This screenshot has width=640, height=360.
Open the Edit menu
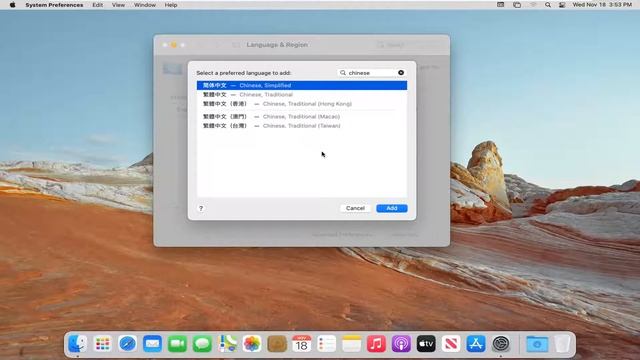pyautogui.click(x=98, y=5)
